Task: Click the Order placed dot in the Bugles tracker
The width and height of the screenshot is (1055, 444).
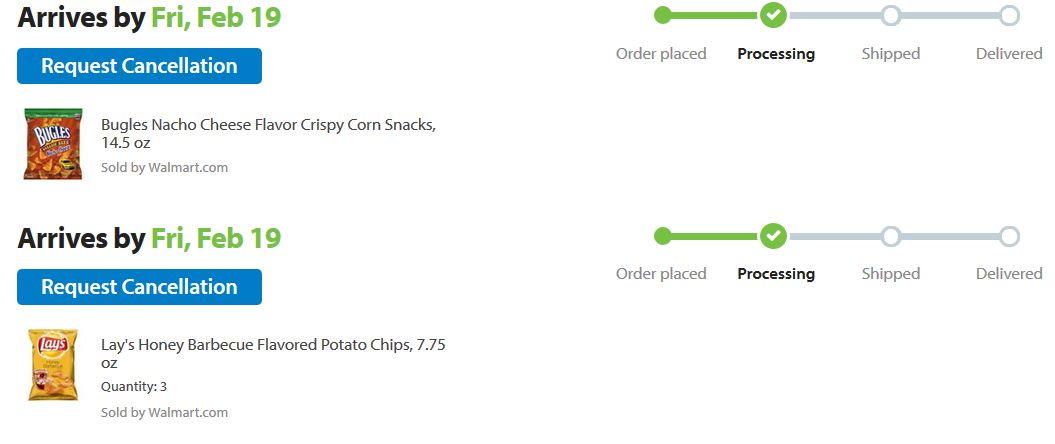Action: (662, 15)
